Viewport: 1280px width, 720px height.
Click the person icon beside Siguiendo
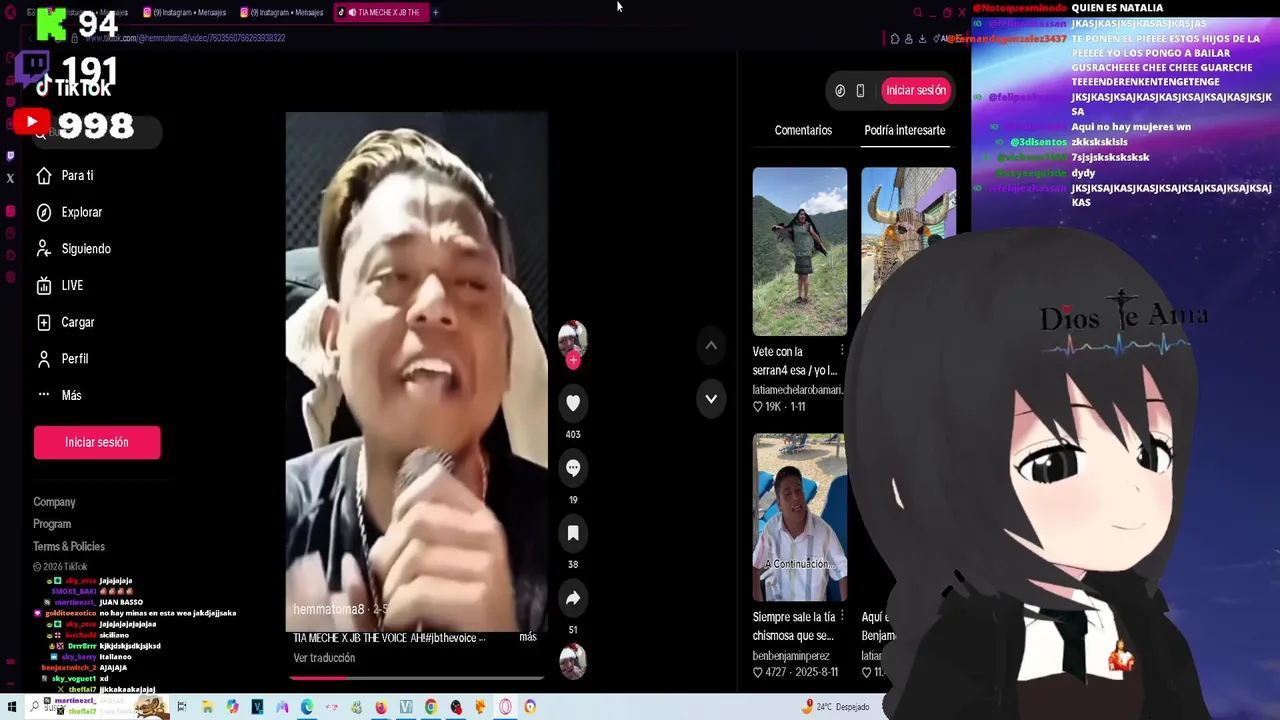pos(43,249)
